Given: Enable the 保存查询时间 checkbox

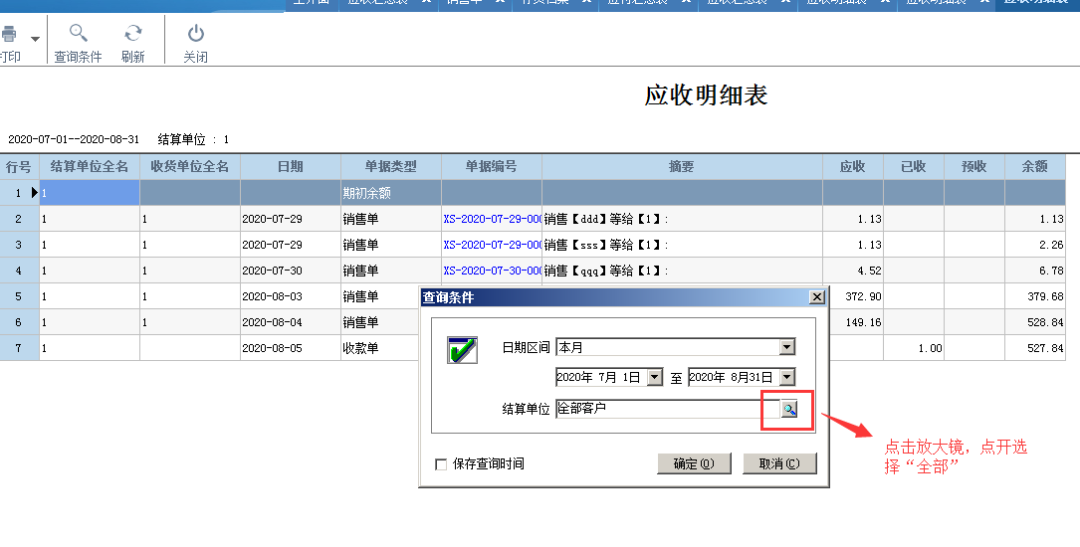Looking at the screenshot, I should 441,464.
